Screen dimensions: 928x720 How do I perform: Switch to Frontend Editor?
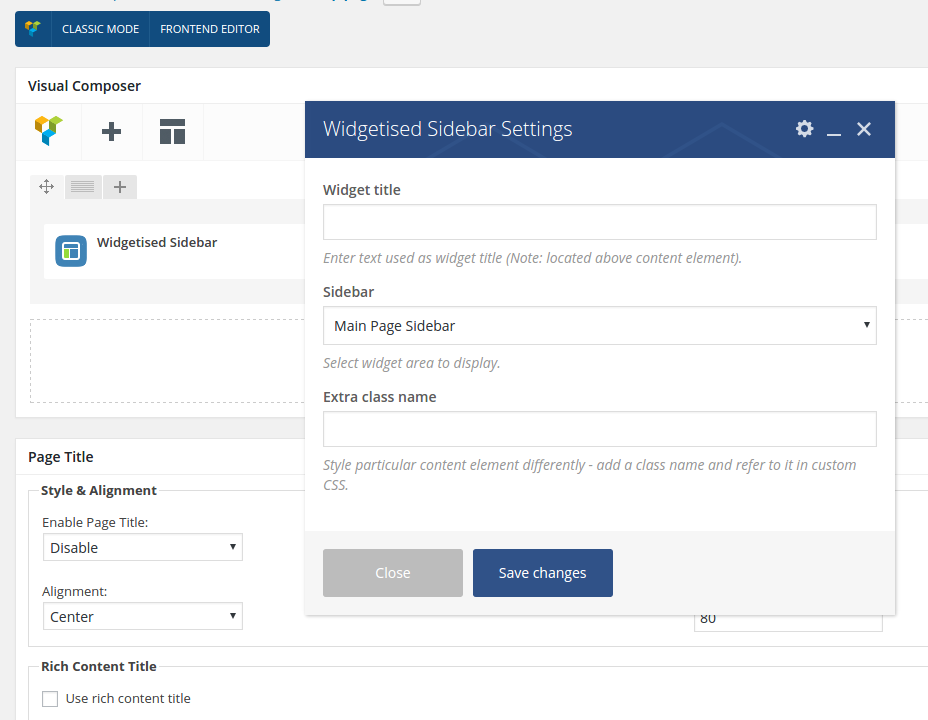point(209,29)
